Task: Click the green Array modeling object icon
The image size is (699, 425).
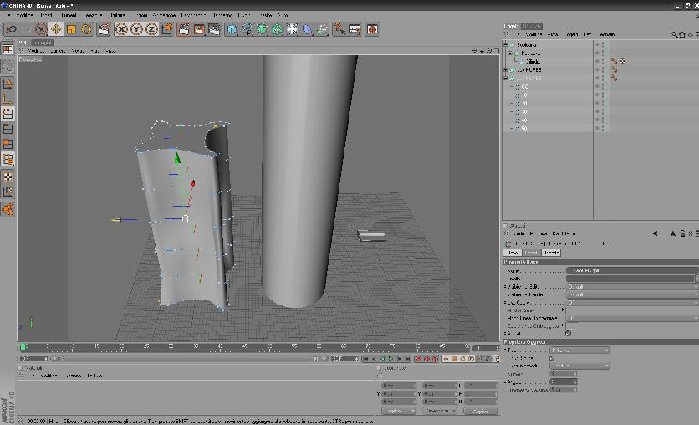Action: click(277, 29)
